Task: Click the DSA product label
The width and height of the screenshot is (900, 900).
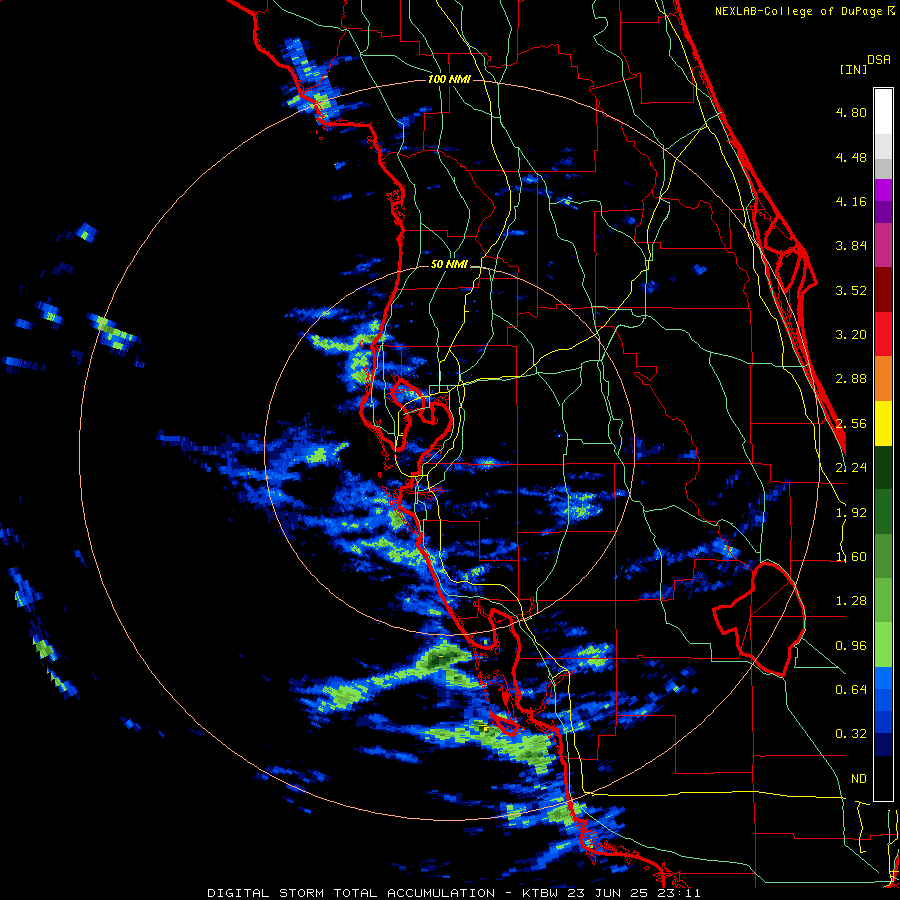Action: click(879, 60)
